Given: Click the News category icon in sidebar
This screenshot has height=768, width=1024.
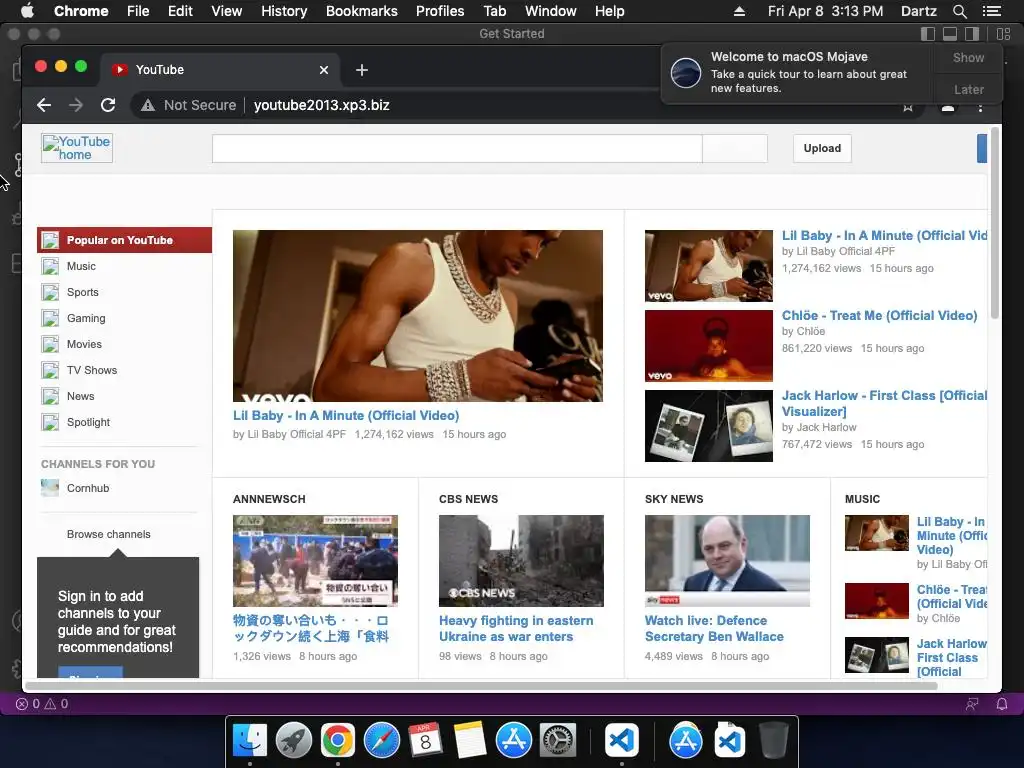Looking at the screenshot, I should [x=50, y=396].
